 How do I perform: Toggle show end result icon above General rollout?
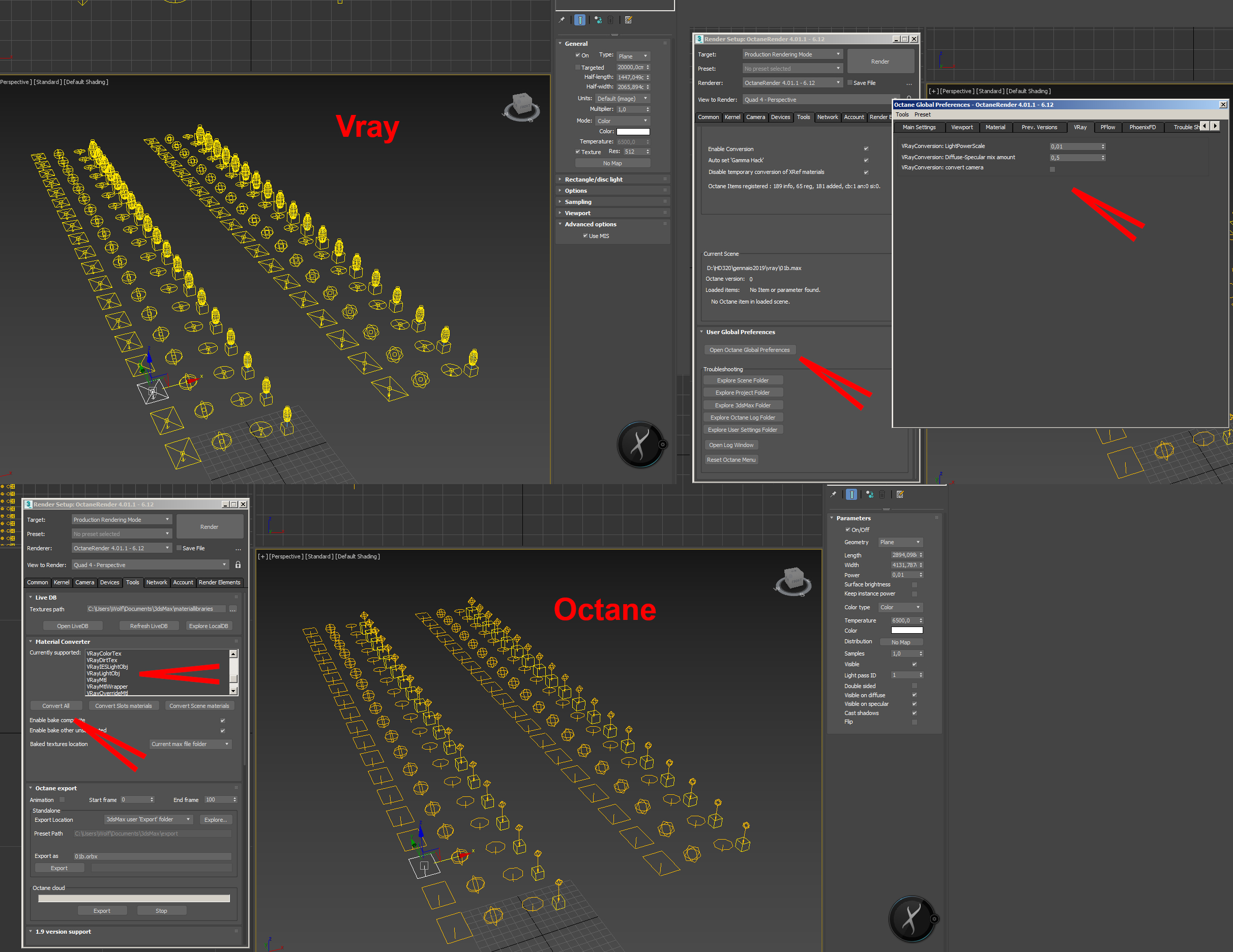click(x=580, y=20)
